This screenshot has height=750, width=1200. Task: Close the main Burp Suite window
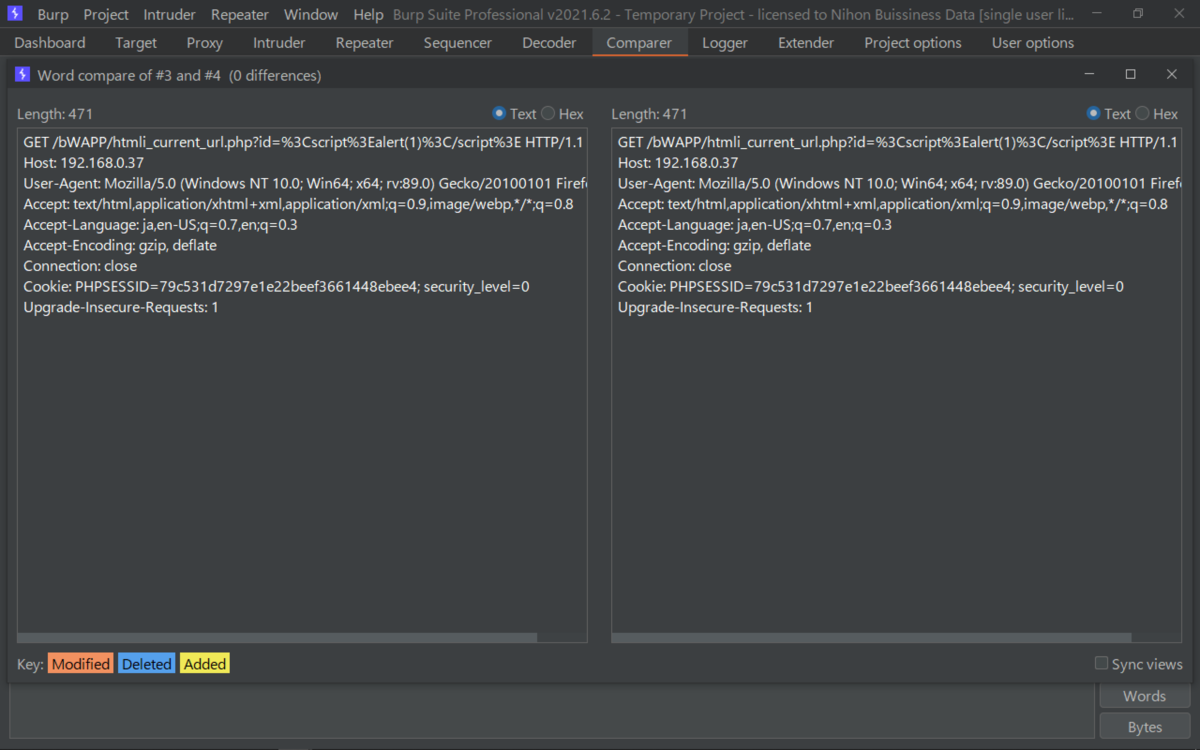[x=1180, y=14]
